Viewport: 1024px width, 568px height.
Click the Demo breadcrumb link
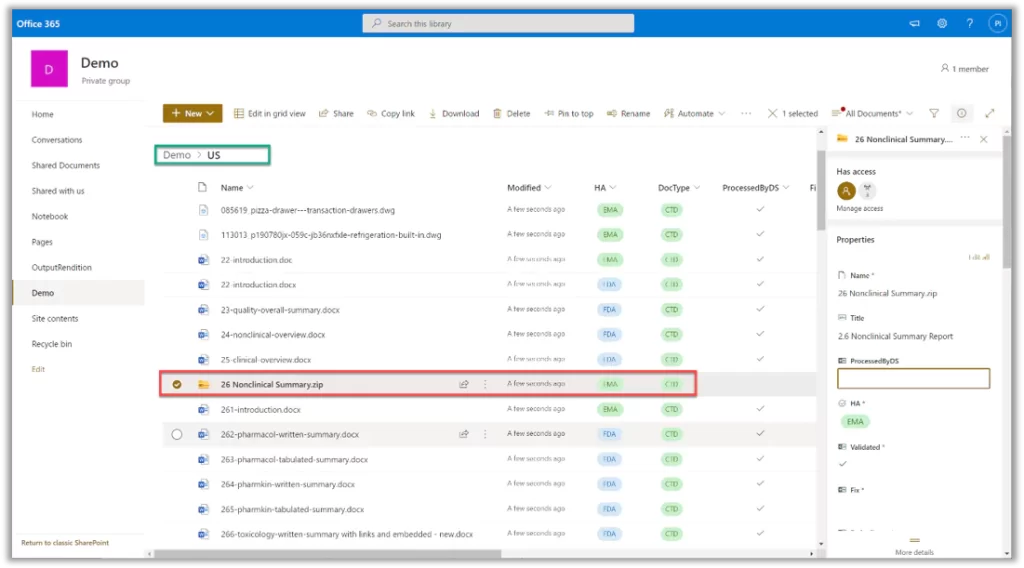click(x=176, y=155)
